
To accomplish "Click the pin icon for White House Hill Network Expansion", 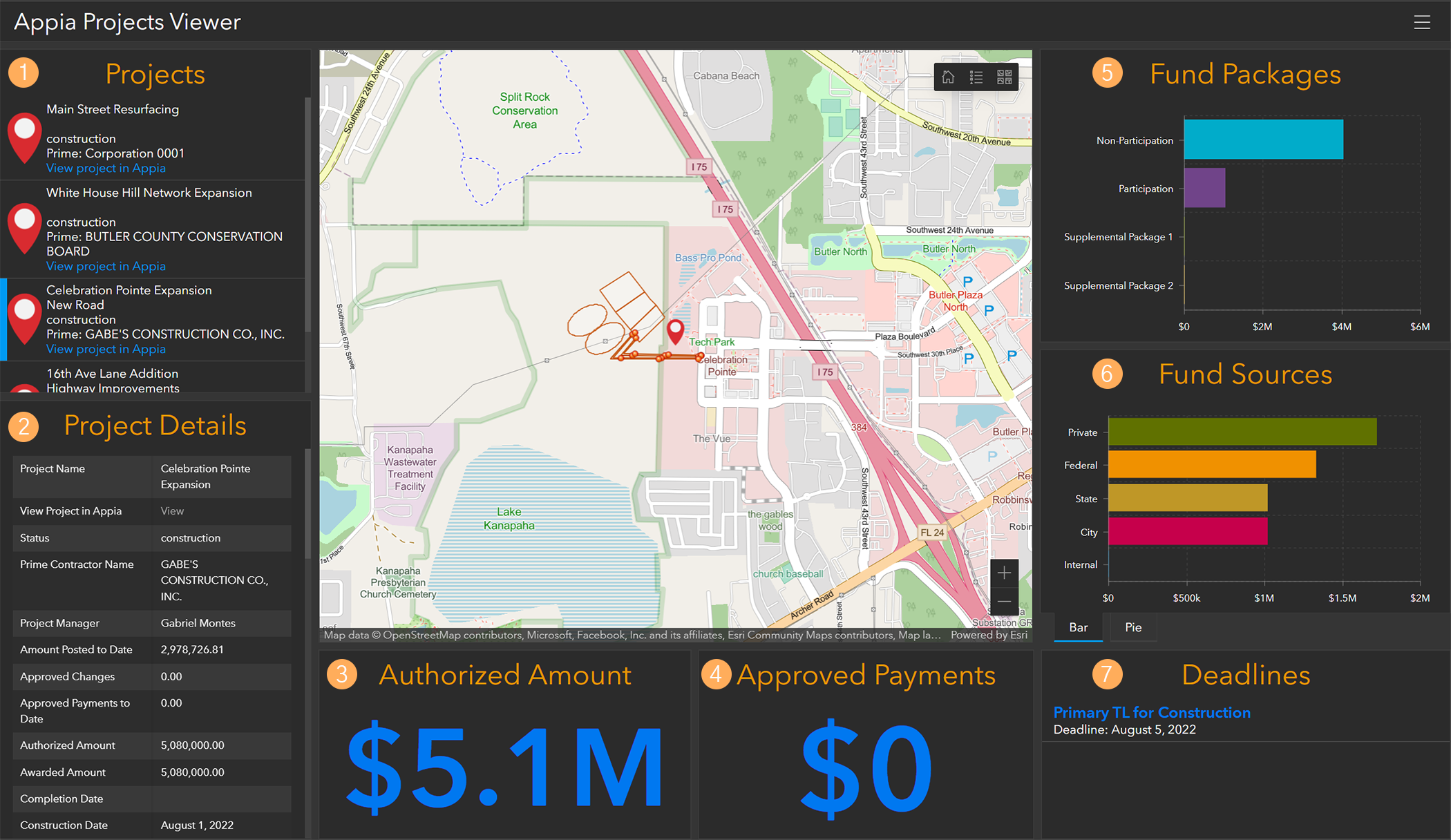I will [25, 229].
